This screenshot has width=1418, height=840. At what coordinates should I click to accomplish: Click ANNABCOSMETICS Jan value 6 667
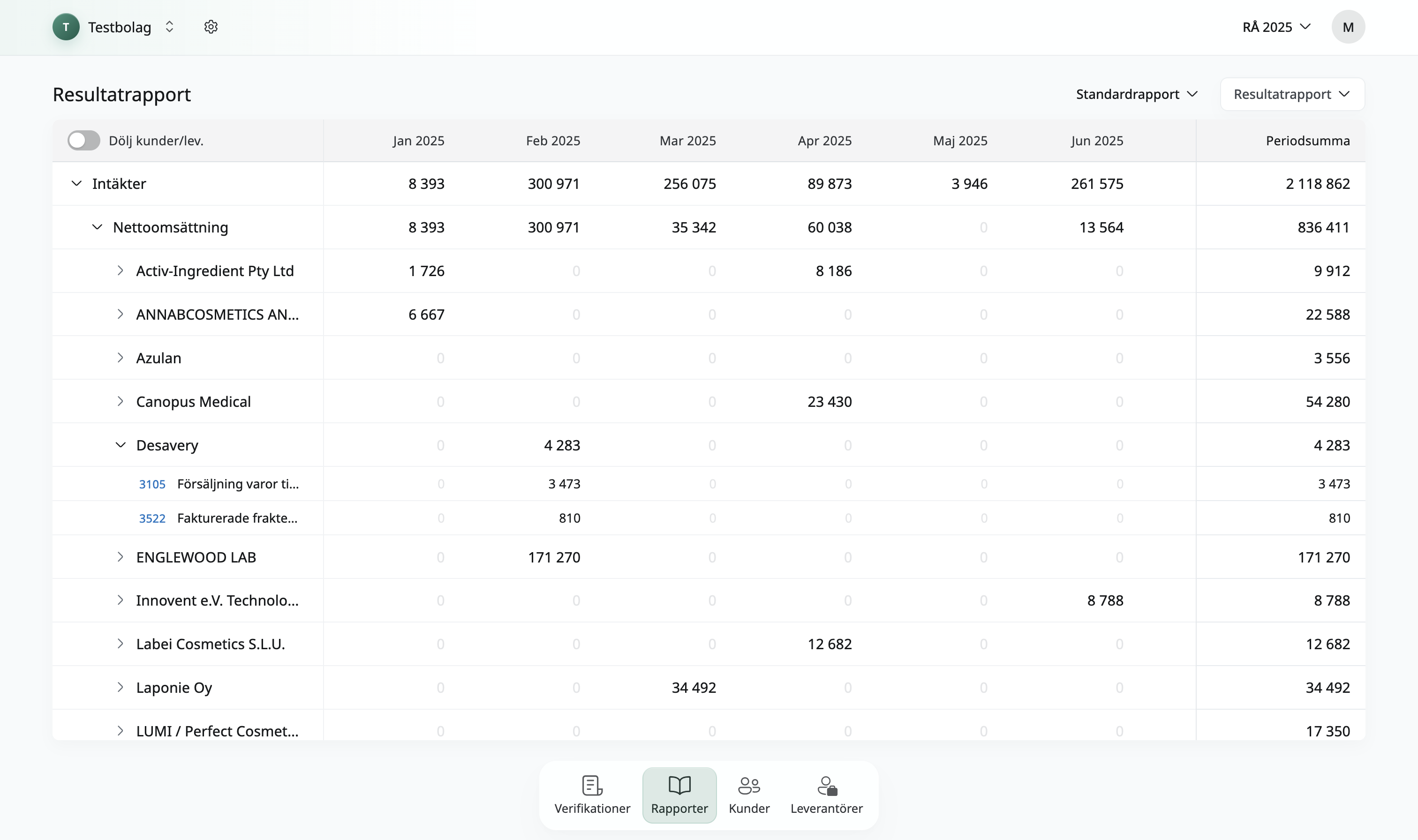pos(426,314)
